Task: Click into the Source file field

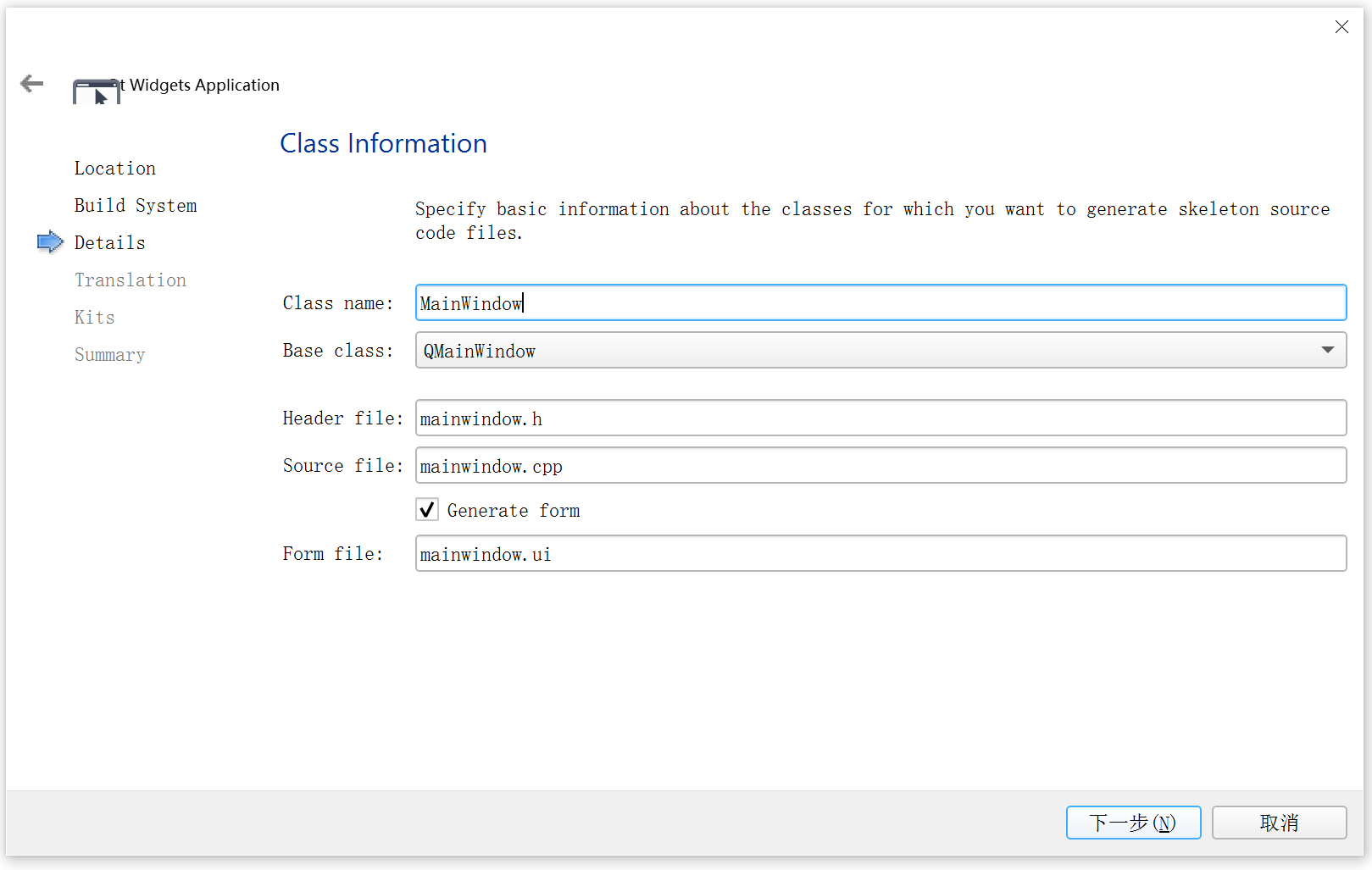Action: point(880,466)
